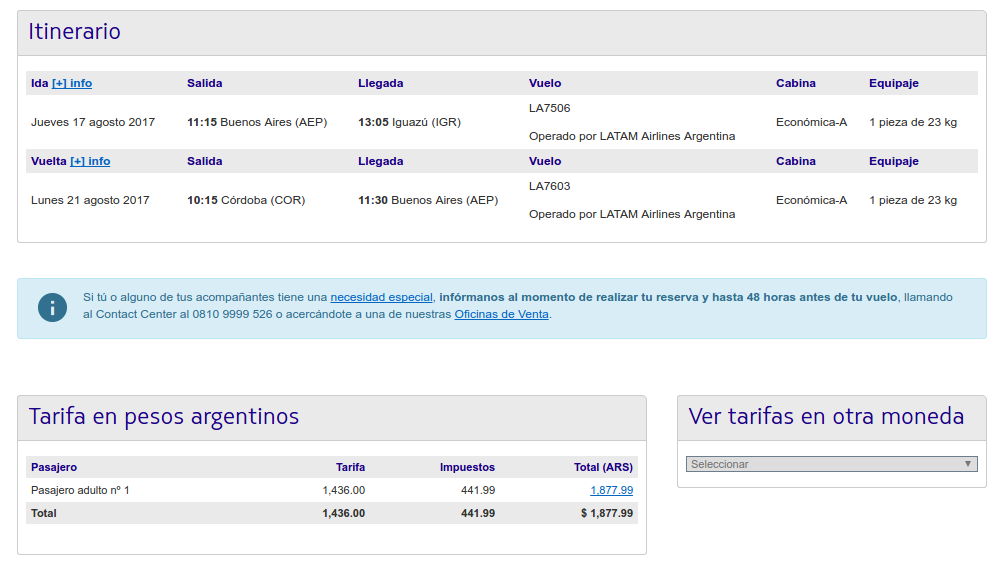Click the Total row label
Viewport: 995px width, 567px height.
click(44, 514)
